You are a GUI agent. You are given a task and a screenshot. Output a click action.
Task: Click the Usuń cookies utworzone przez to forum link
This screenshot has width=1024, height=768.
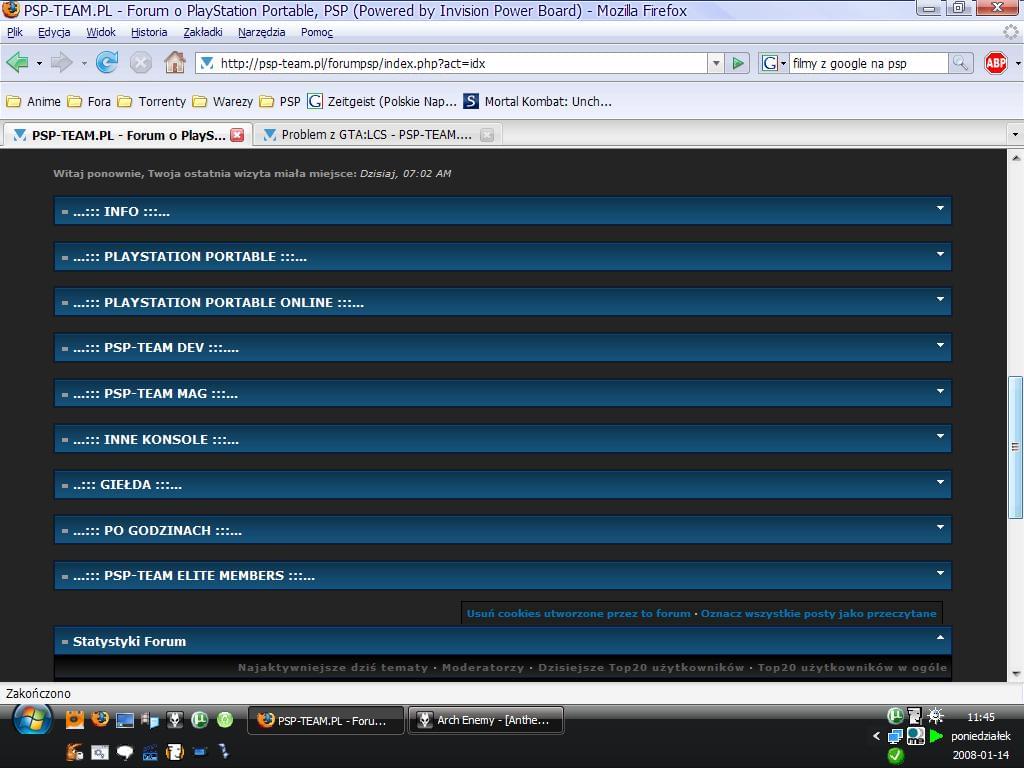pyautogui.click(x=579, y=613)
